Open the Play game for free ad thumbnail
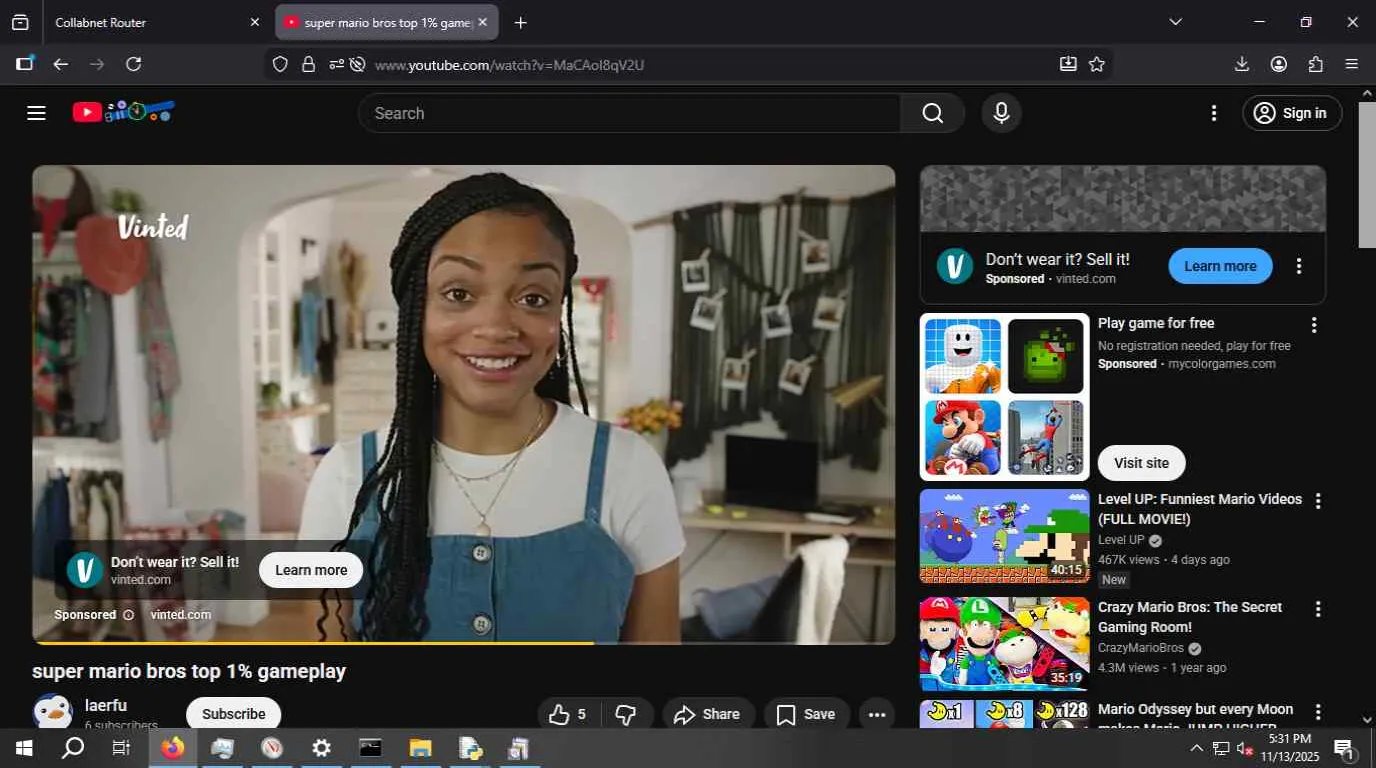 tap(1004, 397)
